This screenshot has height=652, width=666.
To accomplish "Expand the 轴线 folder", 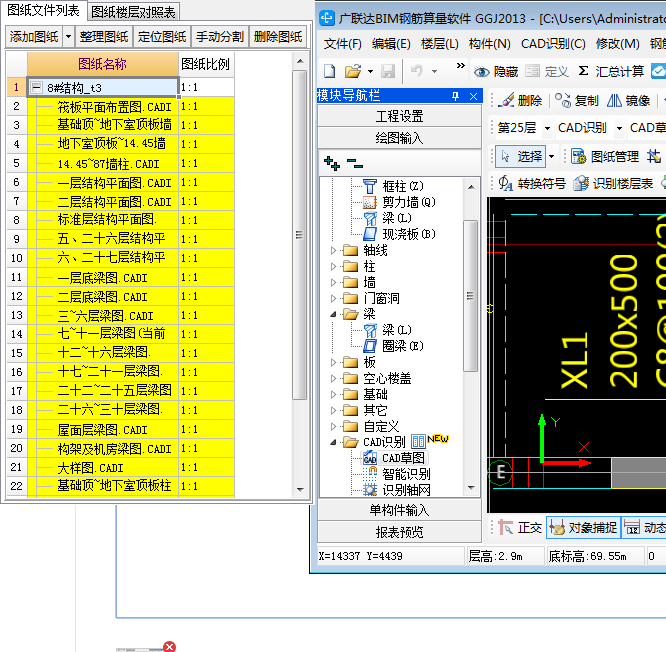I will [x=333, y=251].
